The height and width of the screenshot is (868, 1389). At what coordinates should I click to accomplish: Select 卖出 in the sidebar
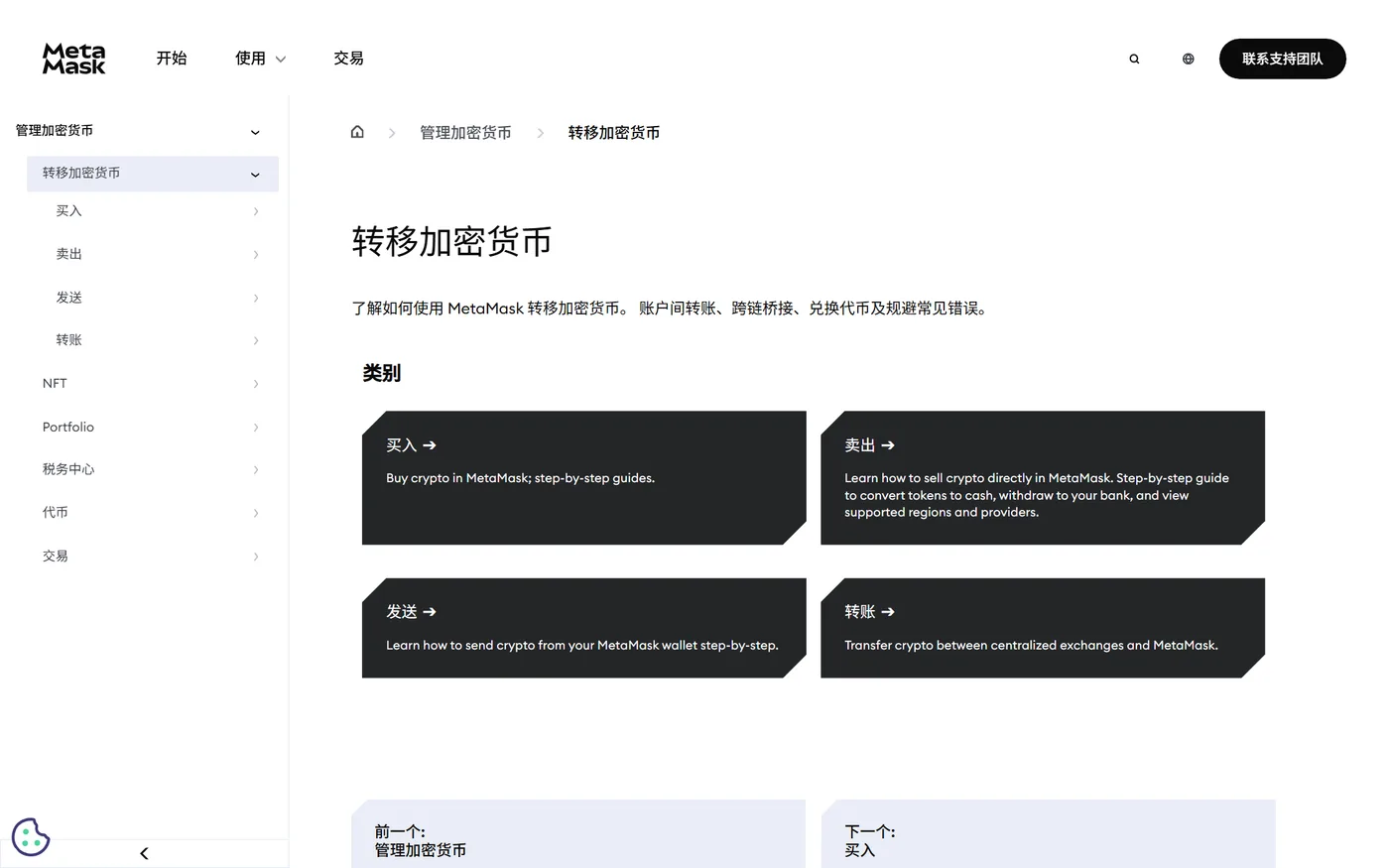[68, 254]
